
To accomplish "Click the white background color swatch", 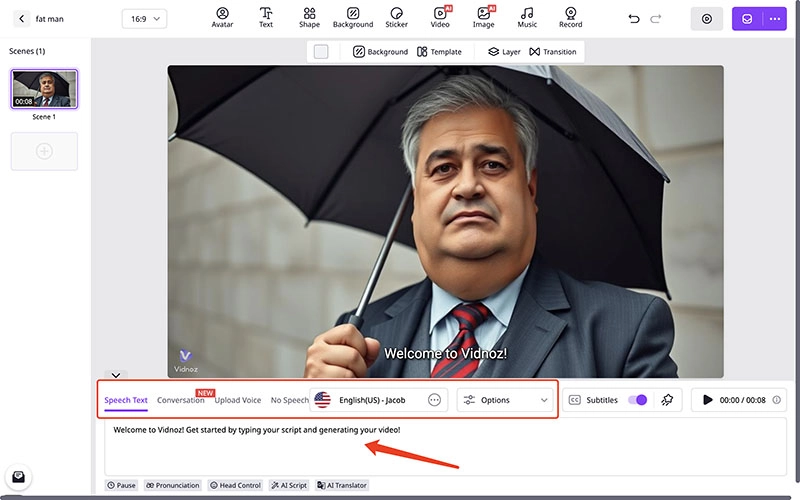I will [x=320, y=52].
